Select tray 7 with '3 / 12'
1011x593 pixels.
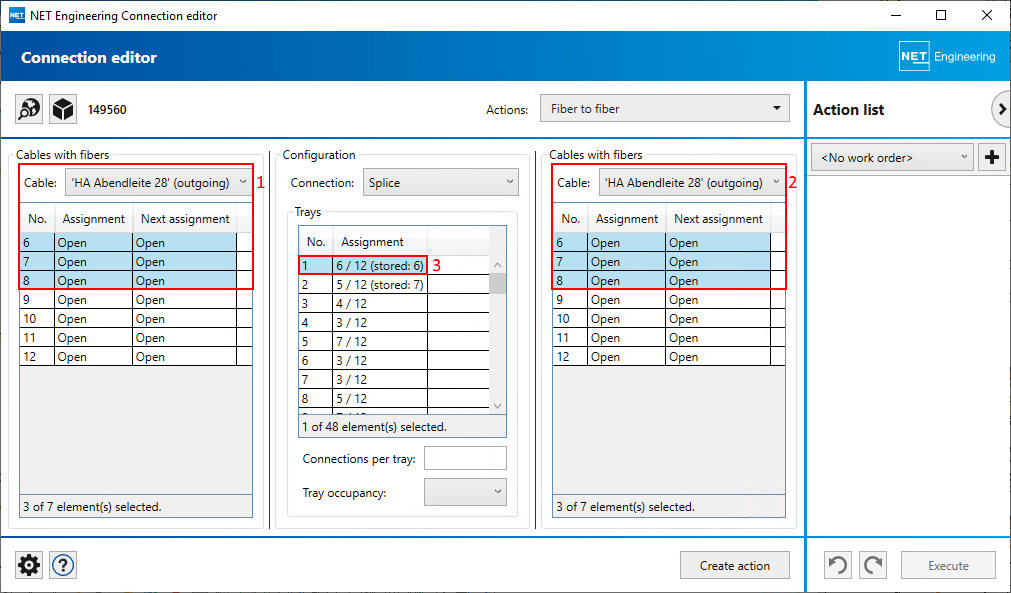click(x=394, y=379)
